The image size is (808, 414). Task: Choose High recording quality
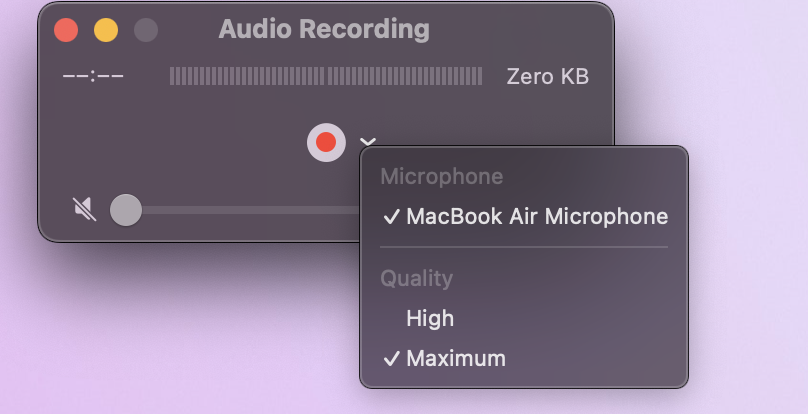(430, 318)
